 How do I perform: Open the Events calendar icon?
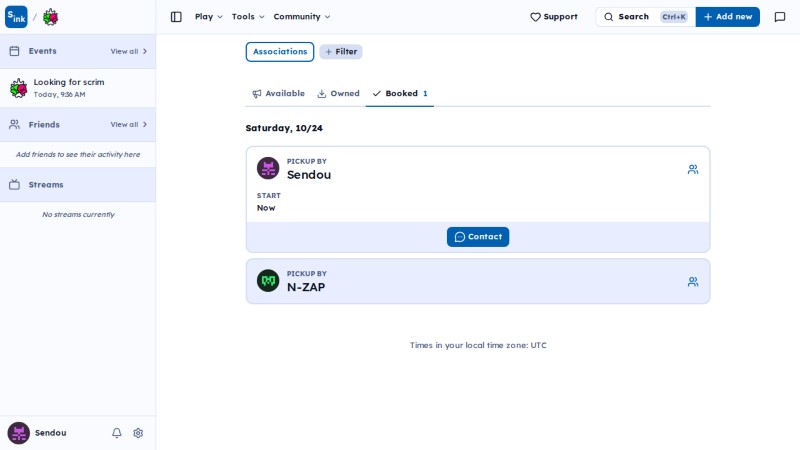14,51
